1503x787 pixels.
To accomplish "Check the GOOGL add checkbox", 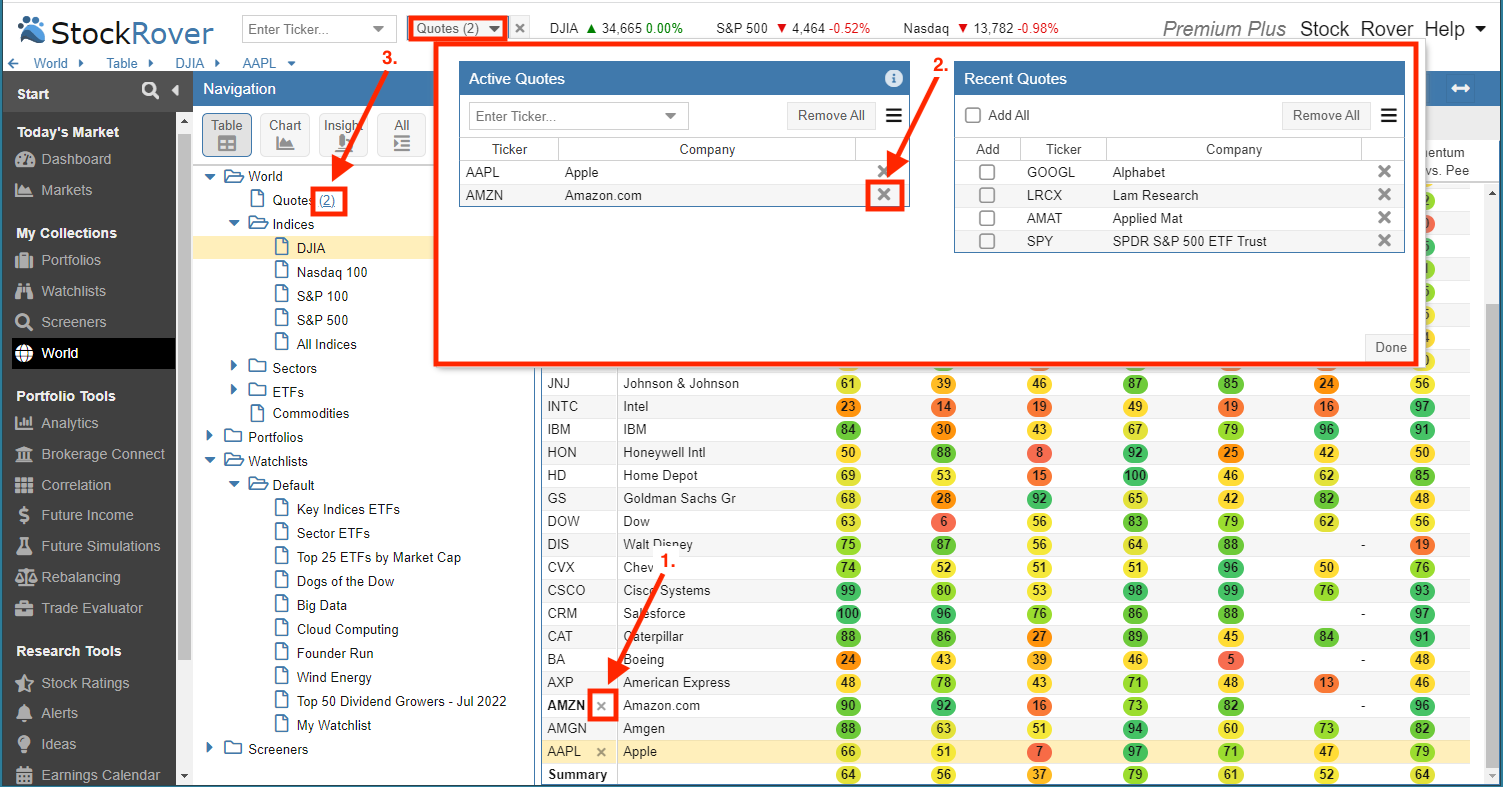I will click(987, 172).
